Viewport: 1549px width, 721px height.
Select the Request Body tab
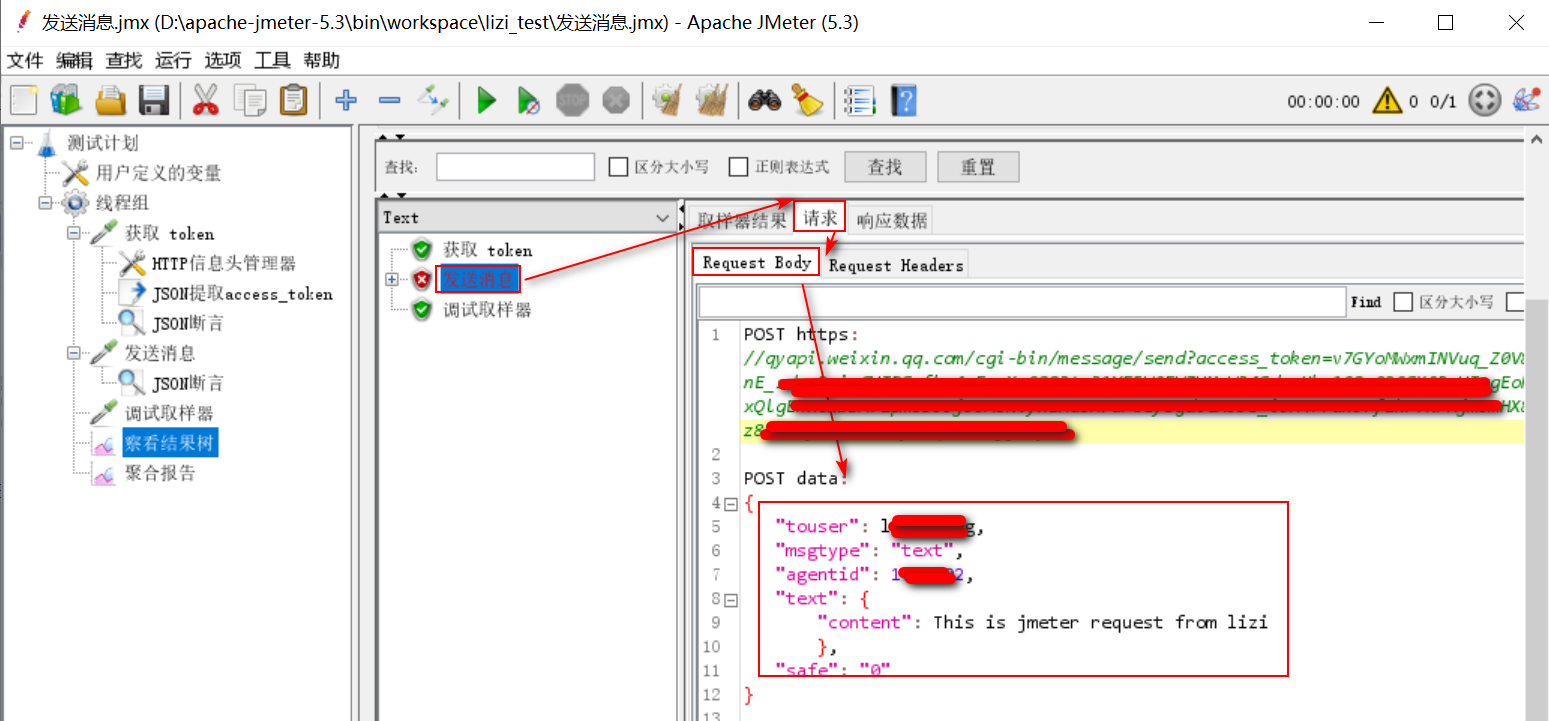pyautogui.click(x=757, y=263)
